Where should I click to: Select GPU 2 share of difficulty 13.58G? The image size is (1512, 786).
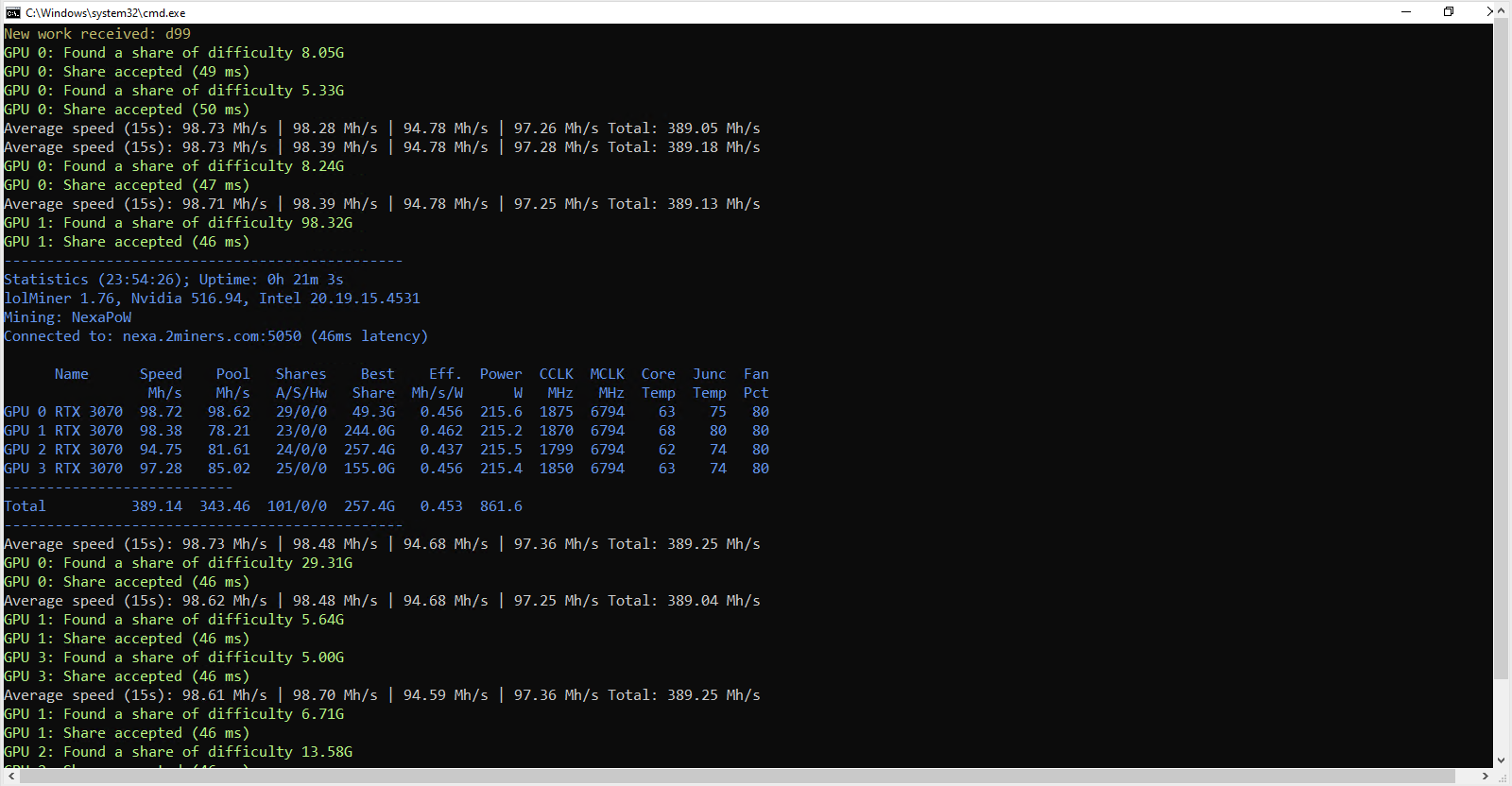pyautogui.click(x=179, y=752)
